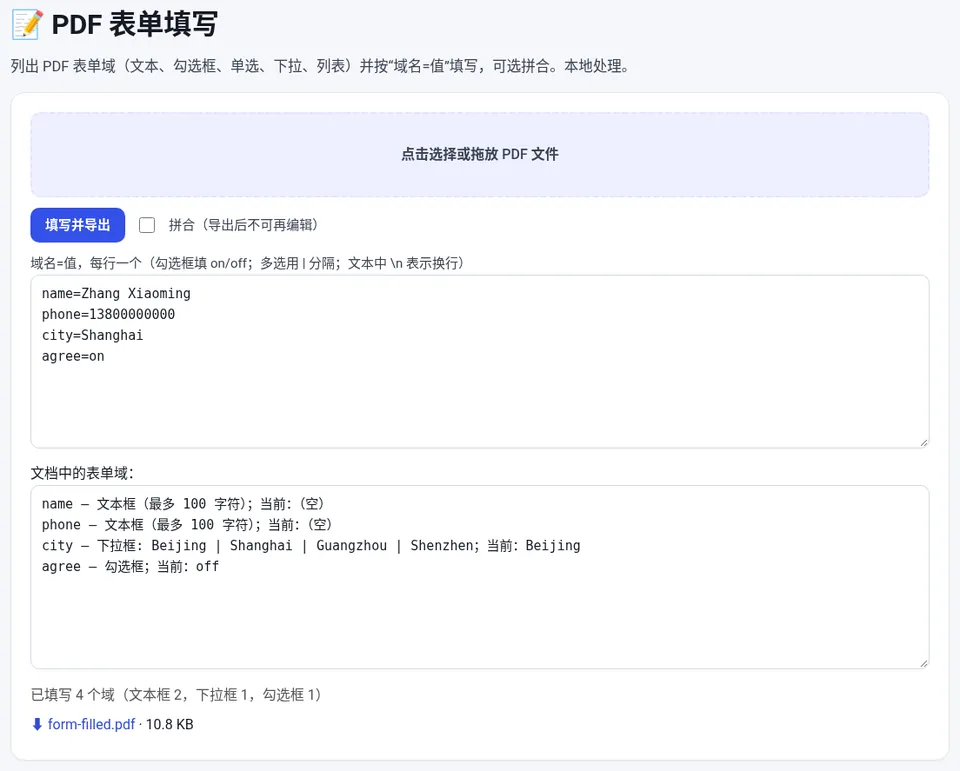This screenshot has width=960, height=771.
Task: Click the download arrow icon
Action: pos(37,724)
